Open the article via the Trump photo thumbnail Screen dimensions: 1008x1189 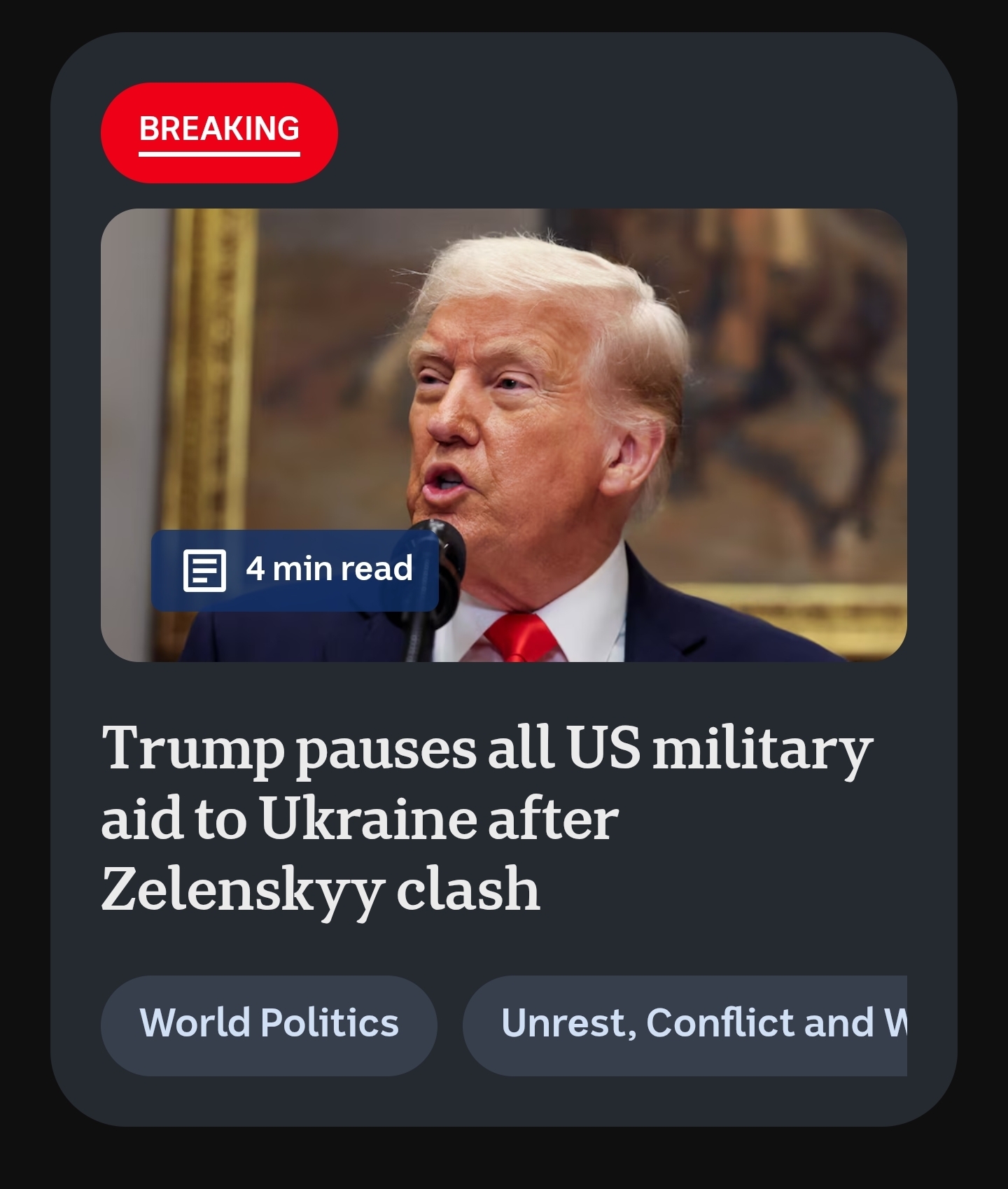(x=504, y=435)
